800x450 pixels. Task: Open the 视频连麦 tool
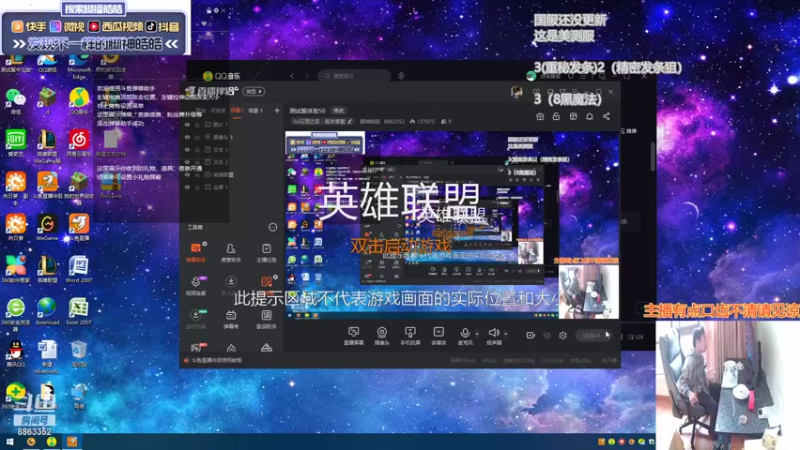(x=196, y=286)
